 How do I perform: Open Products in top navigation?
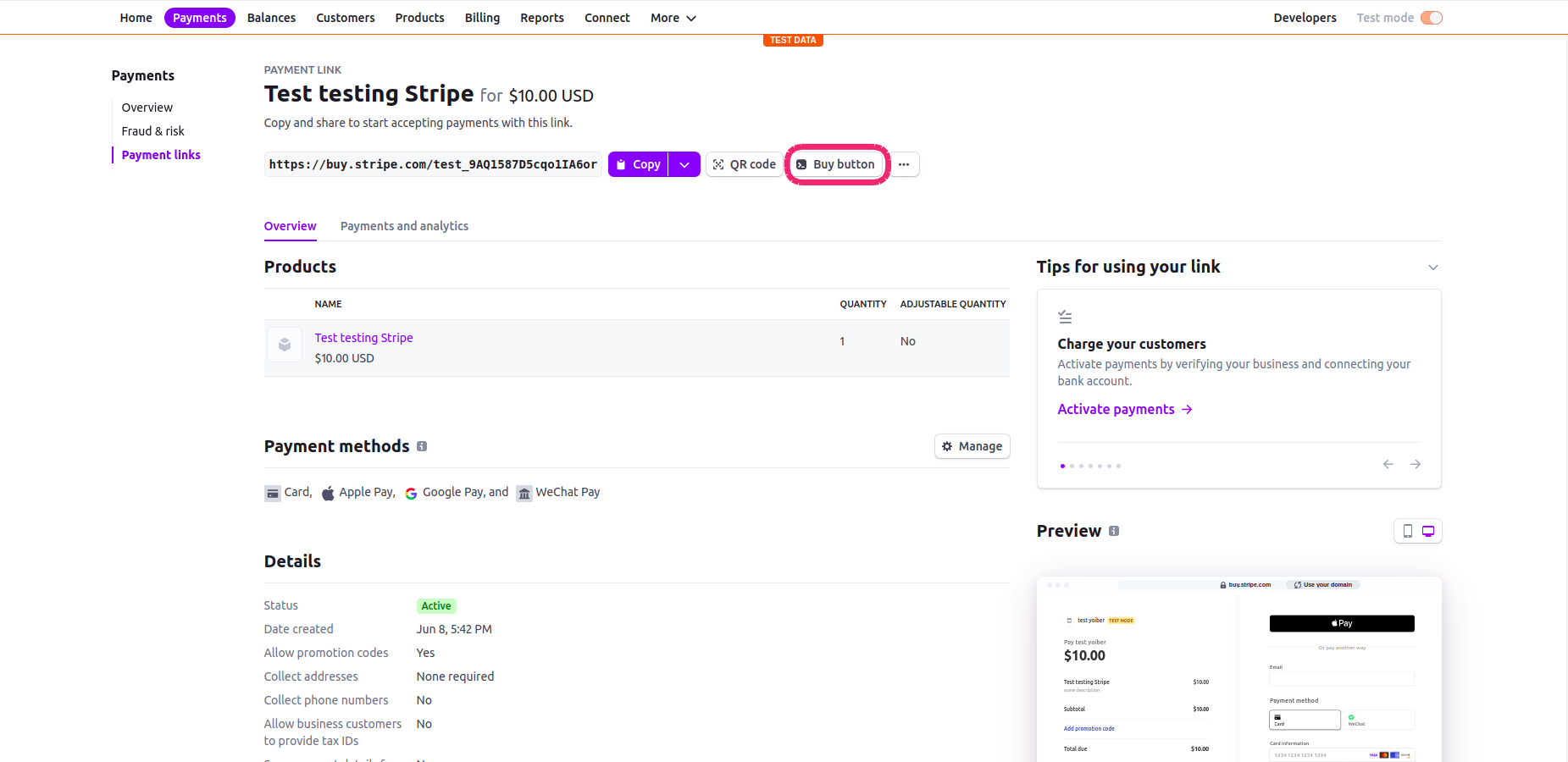[419, 18]
